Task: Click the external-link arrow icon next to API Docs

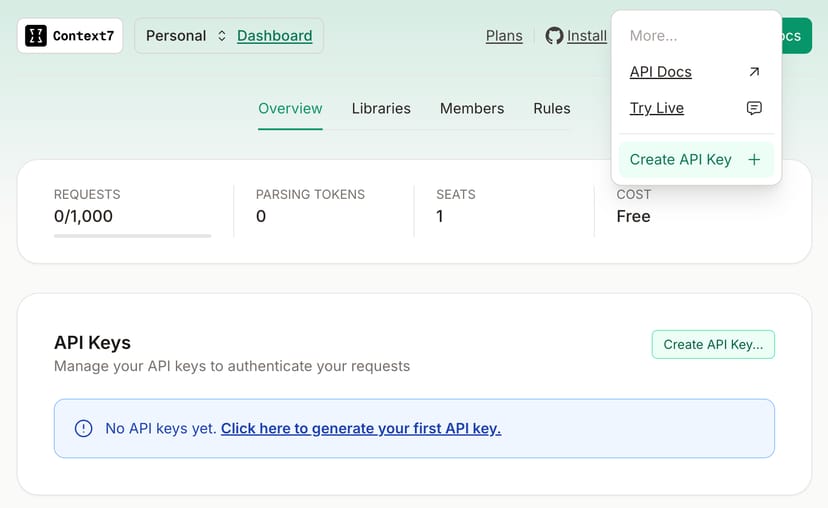Action: (x=754, y=72)
